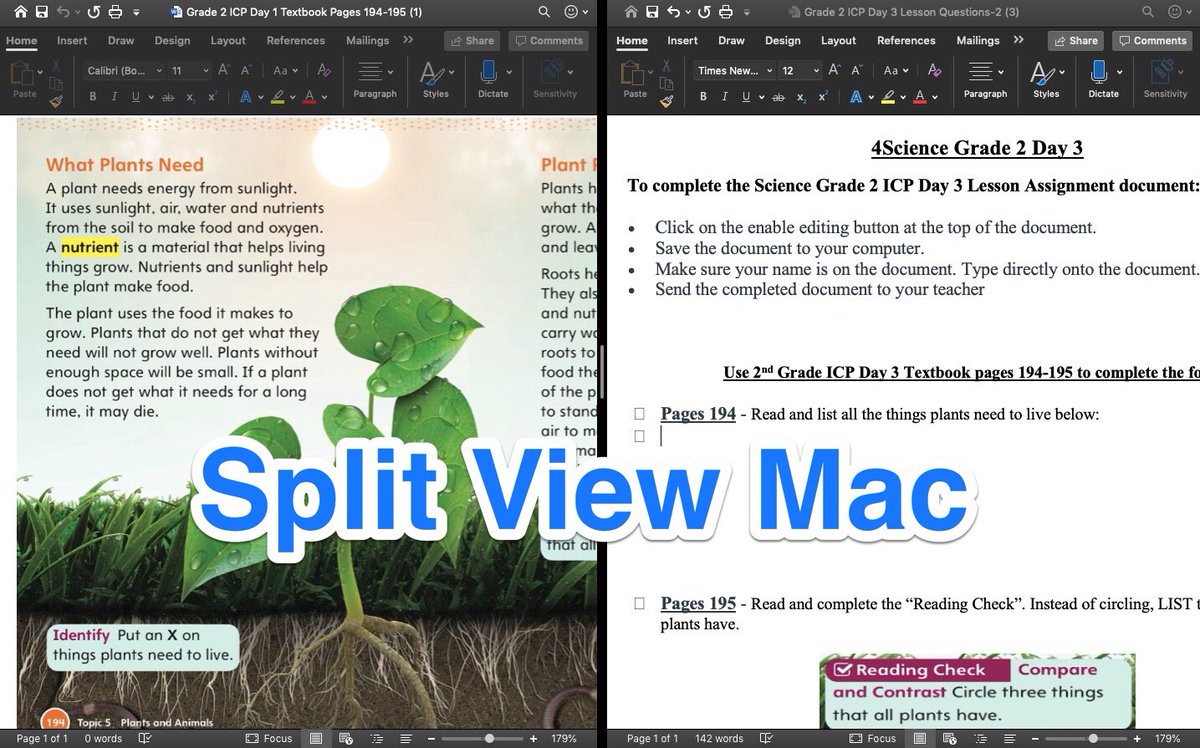1200x748 pixels.
Task: Open Times New Roman font dropdown in right window
Action: pos(769,71)
